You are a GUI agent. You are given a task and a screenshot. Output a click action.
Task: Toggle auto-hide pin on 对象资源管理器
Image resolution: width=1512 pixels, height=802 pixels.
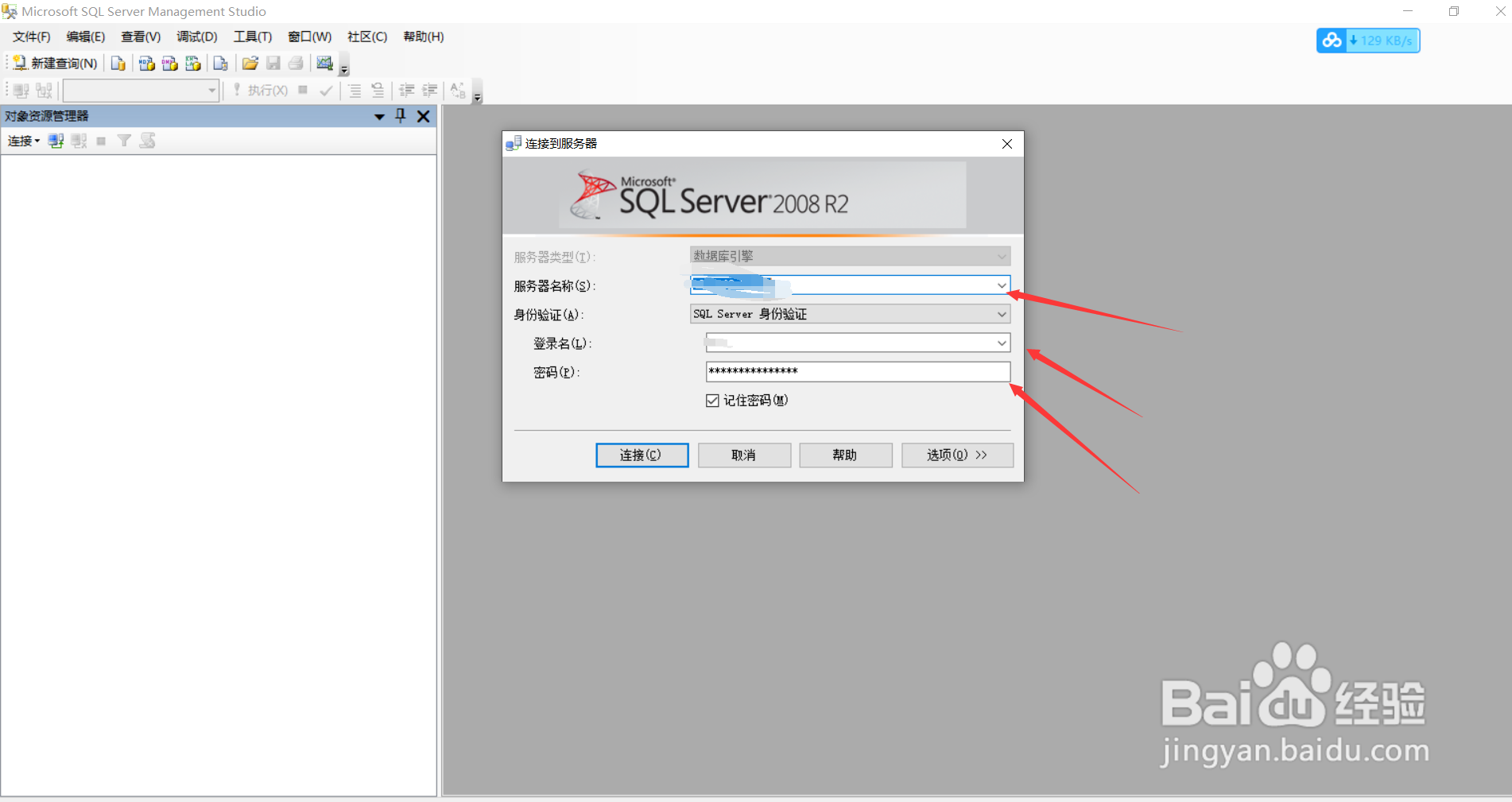[x=401, y=116]
